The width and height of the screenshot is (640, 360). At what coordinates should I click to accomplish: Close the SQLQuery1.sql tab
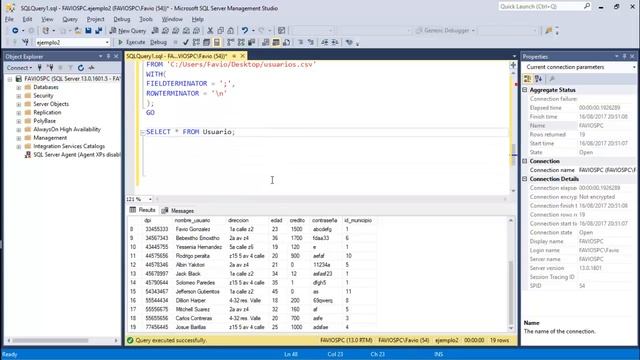[x=243, y=56]
